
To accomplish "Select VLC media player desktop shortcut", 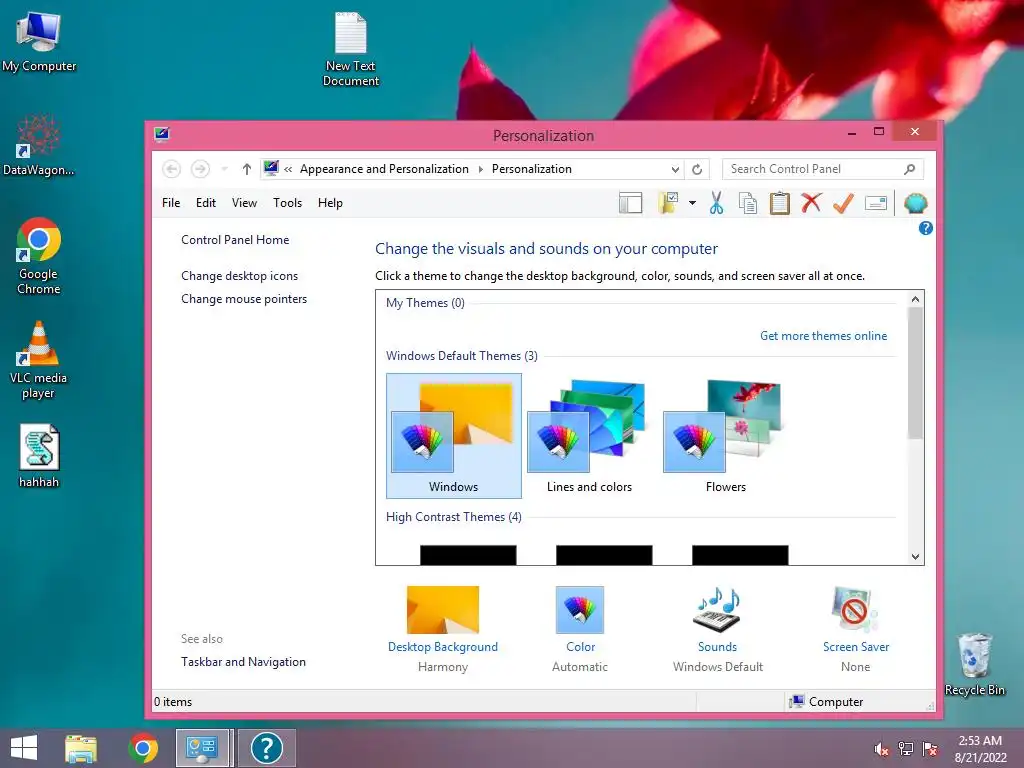I will click(x=39, y=359).
